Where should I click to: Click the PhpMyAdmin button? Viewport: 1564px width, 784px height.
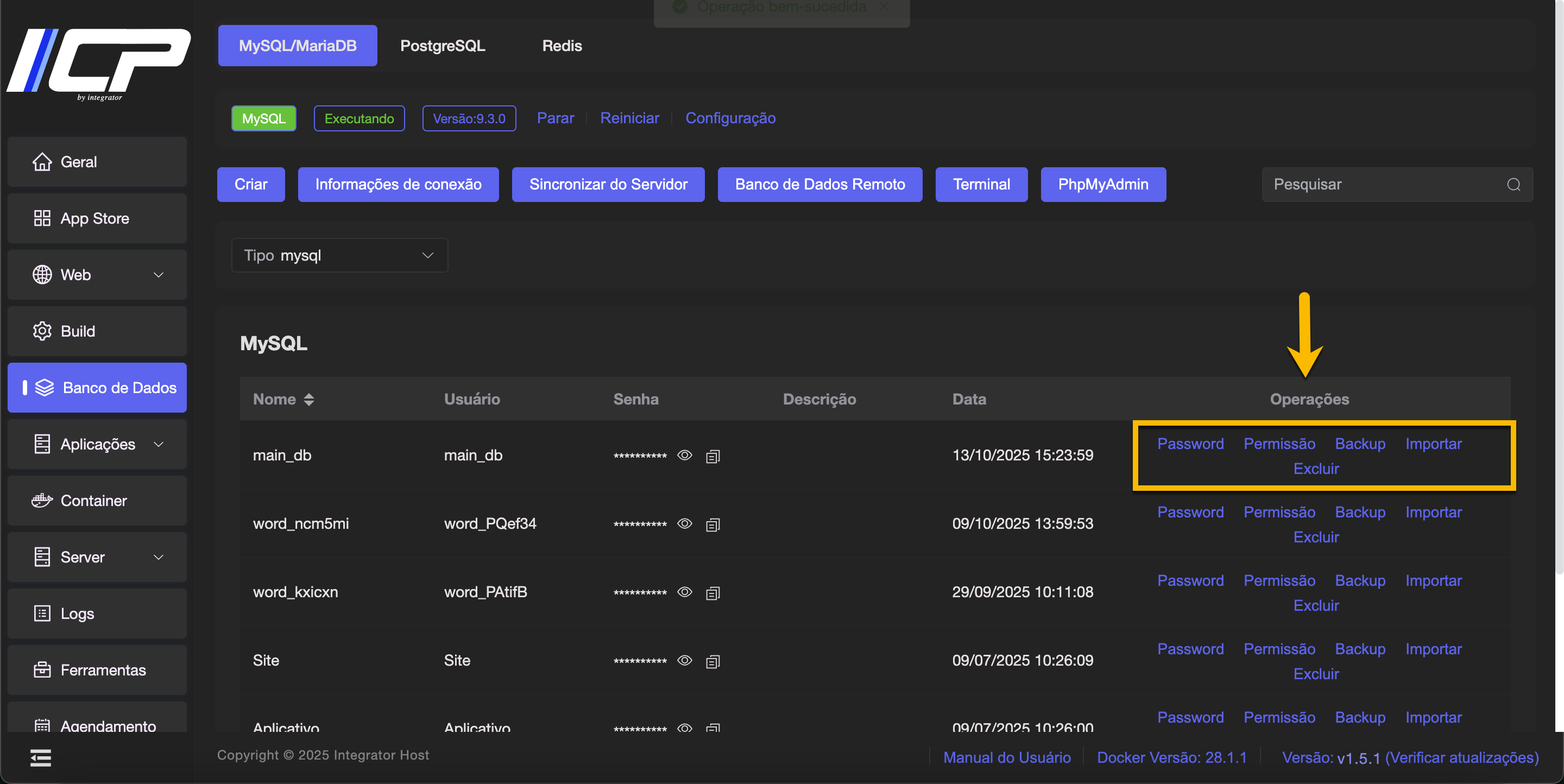coord(1102,185)
